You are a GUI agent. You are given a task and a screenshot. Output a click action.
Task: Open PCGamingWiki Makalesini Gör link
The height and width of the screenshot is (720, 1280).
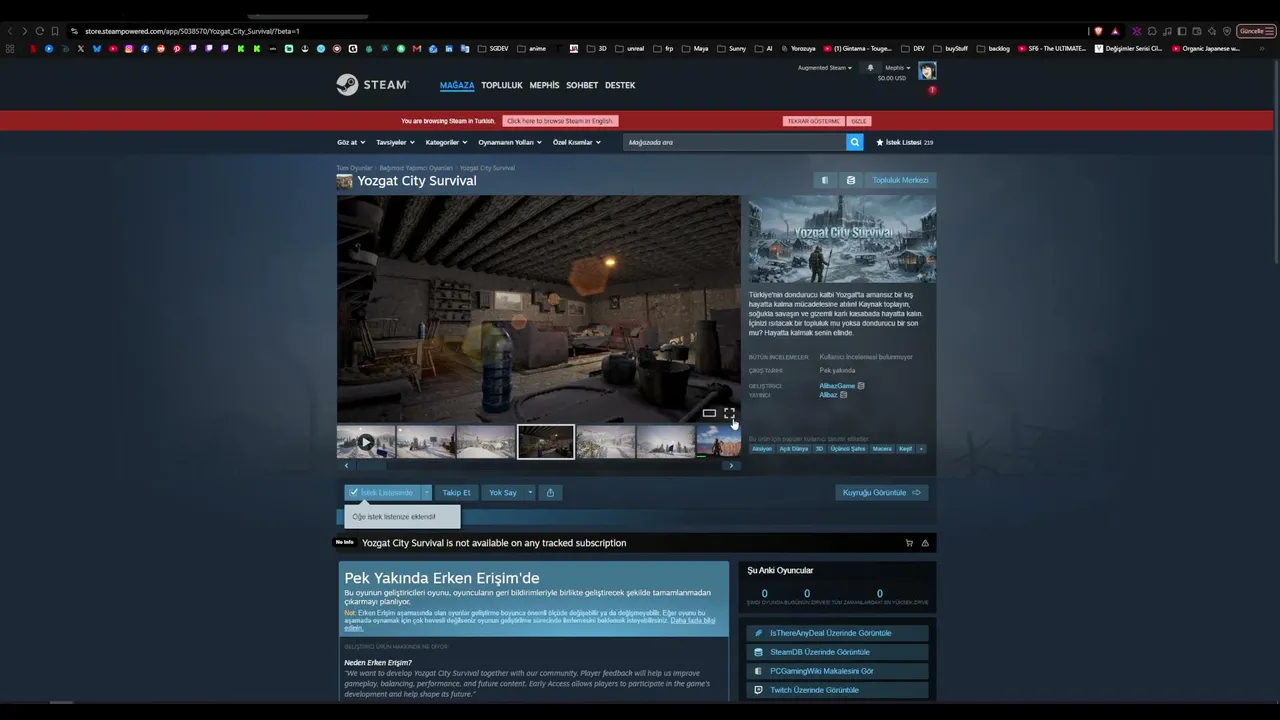(x=837, y=671)
